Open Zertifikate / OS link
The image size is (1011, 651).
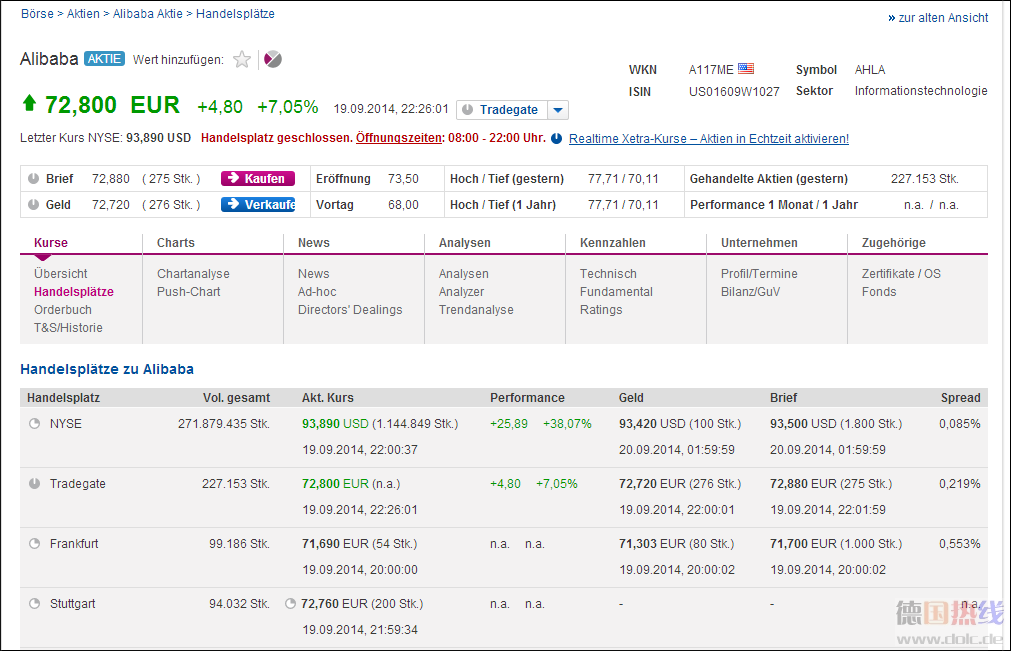click(901, 273)
